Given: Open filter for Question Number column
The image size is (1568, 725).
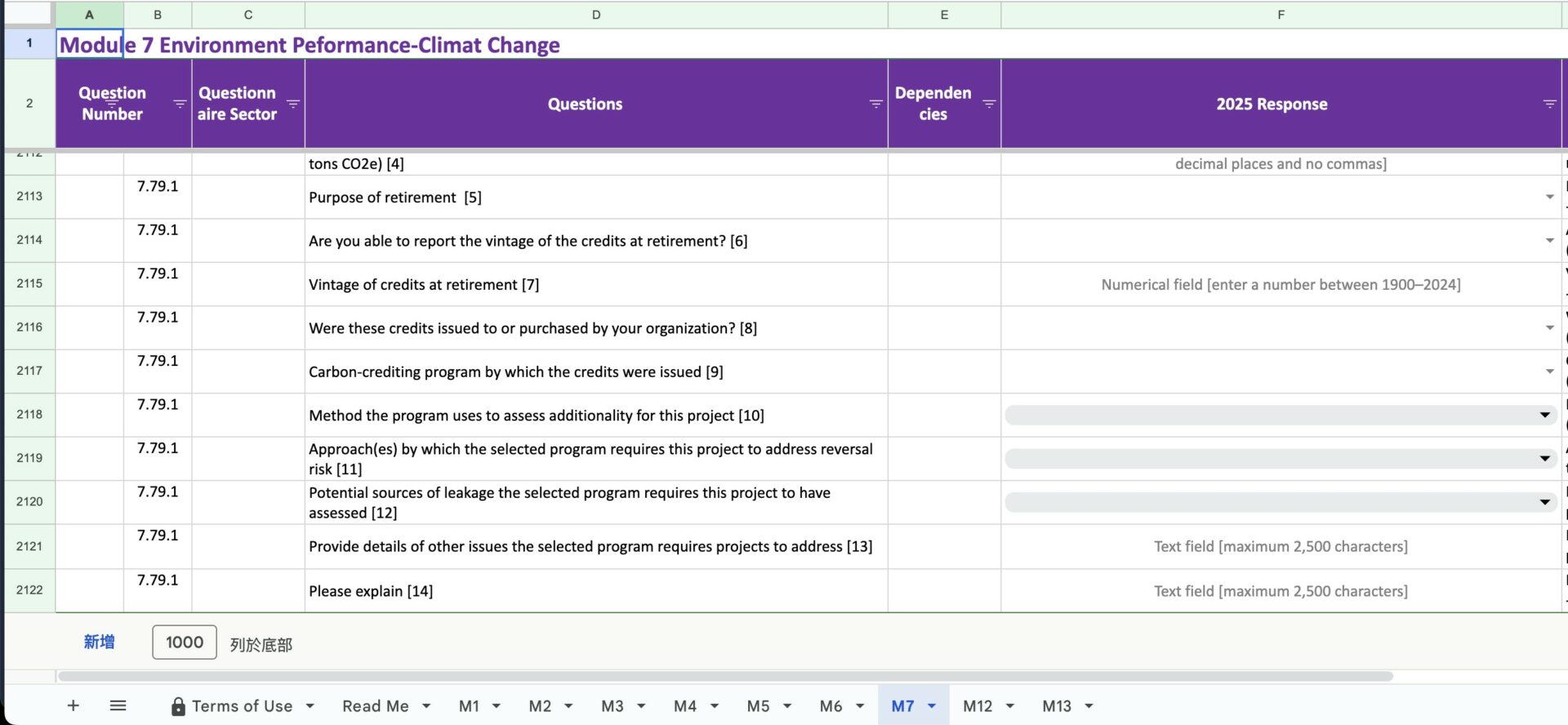Looking at the screenshot, I should 180,104.
